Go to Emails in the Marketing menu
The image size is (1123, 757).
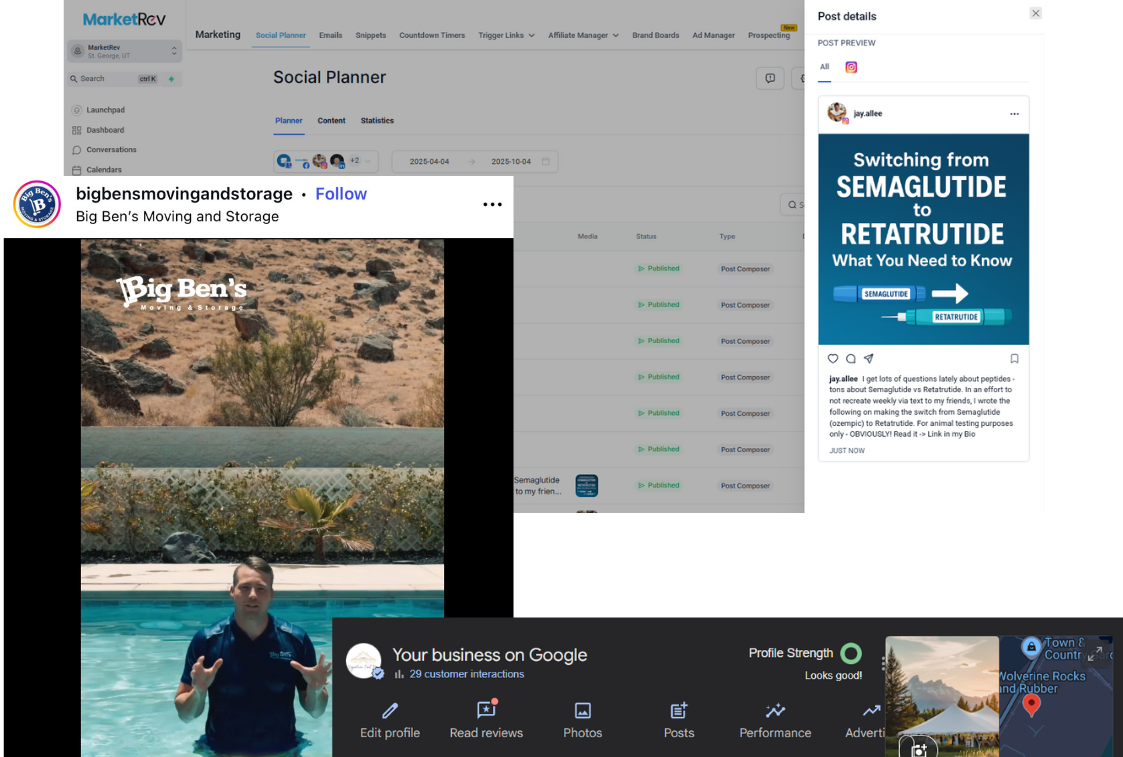point(330,35)
